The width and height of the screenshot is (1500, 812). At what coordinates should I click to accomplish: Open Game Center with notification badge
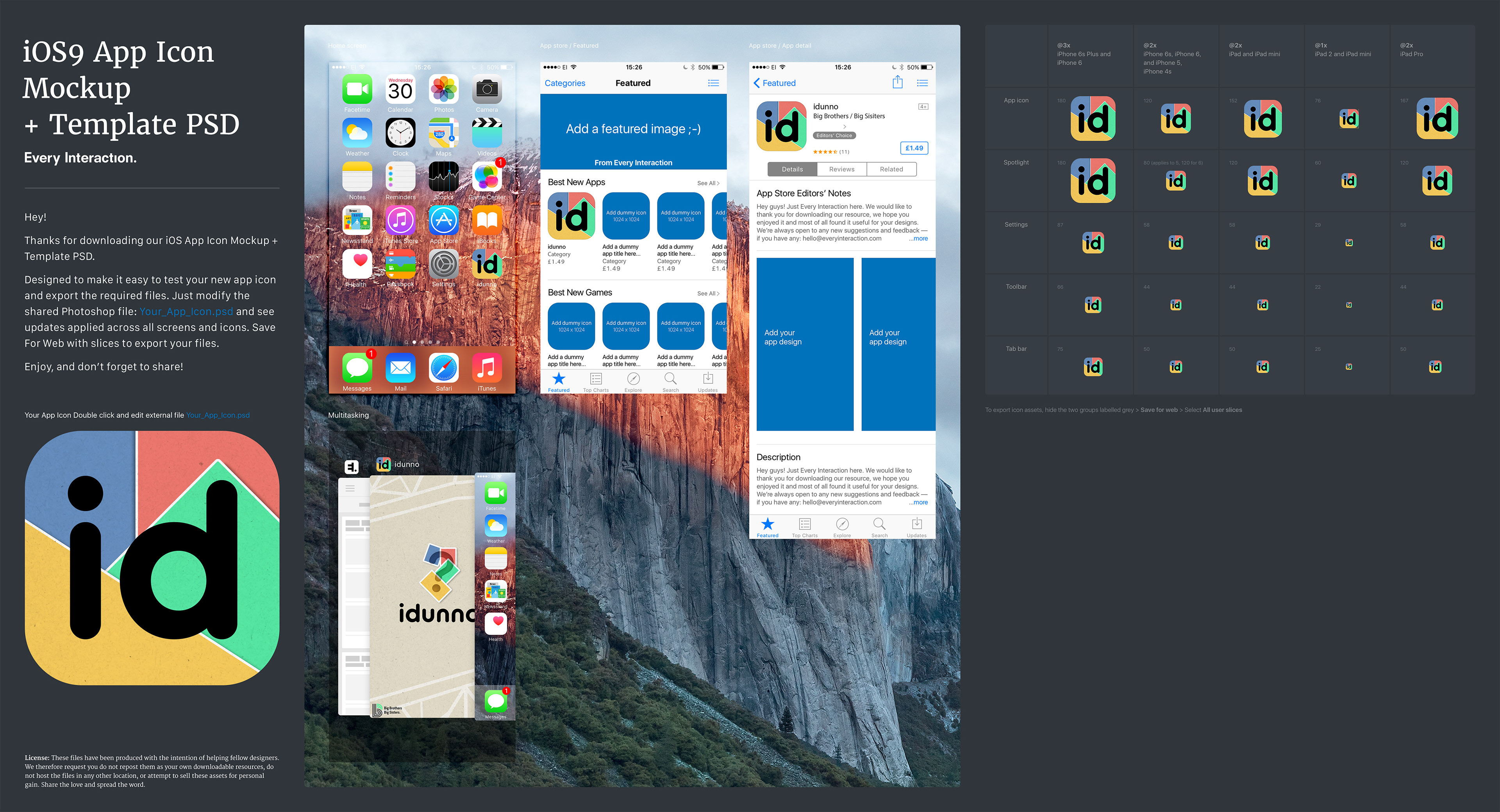click(487, 176)
